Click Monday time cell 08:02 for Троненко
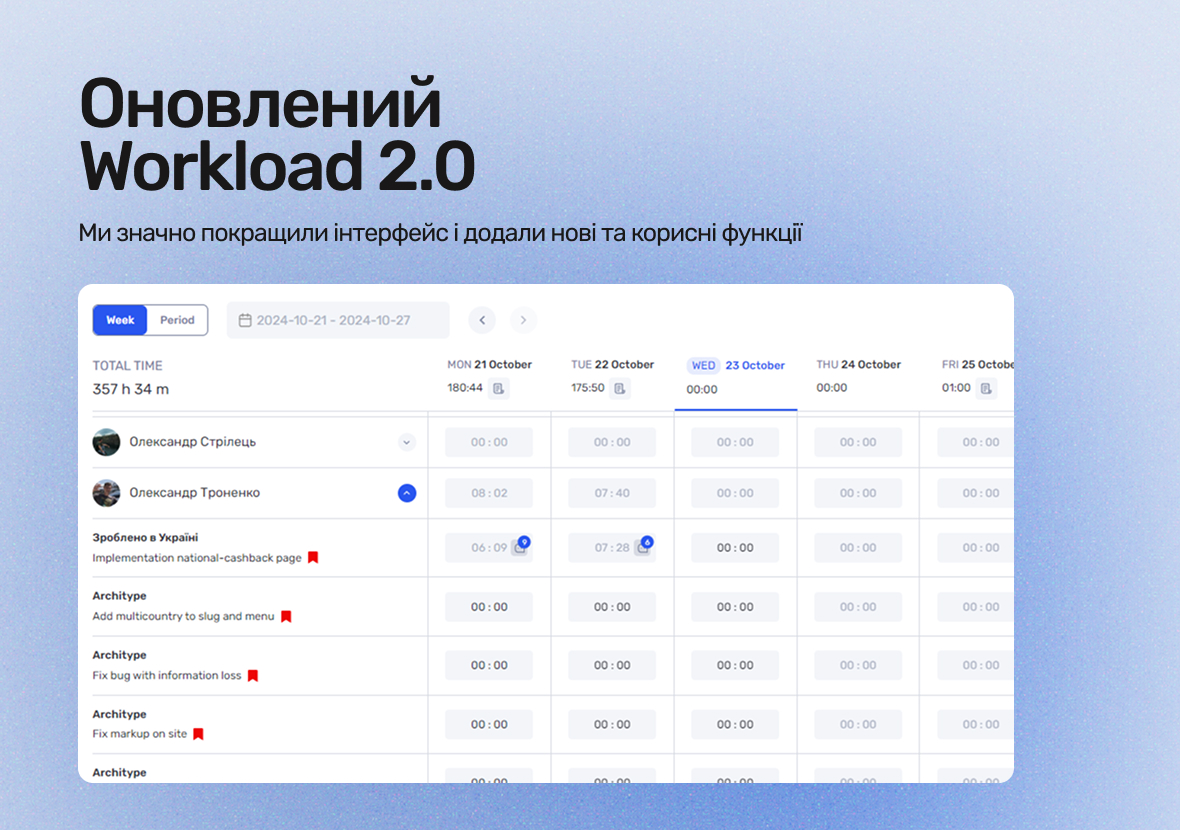The width and height of the screenshot is (1180, 830). [x=489, y=493]
